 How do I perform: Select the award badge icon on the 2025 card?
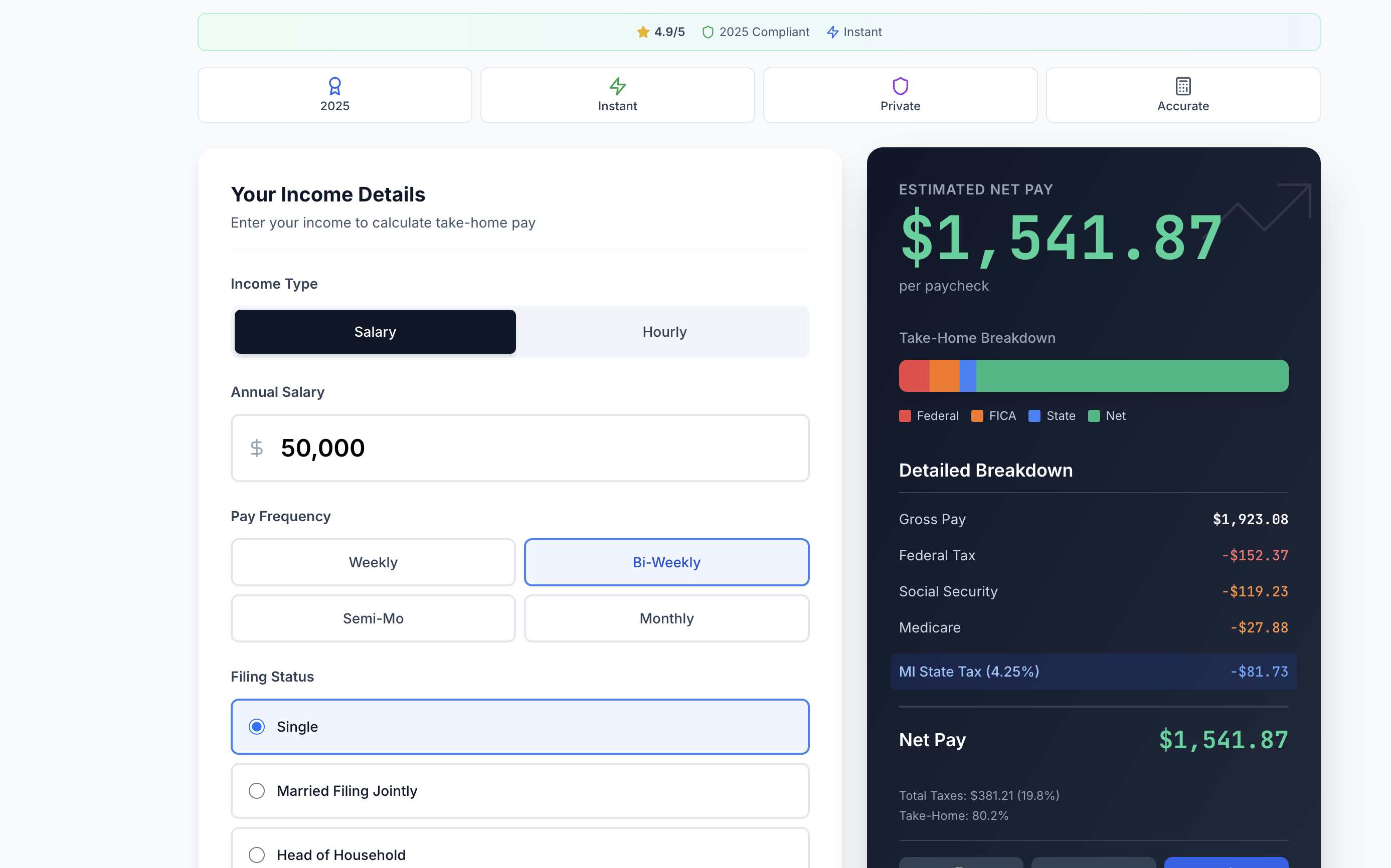335,86
